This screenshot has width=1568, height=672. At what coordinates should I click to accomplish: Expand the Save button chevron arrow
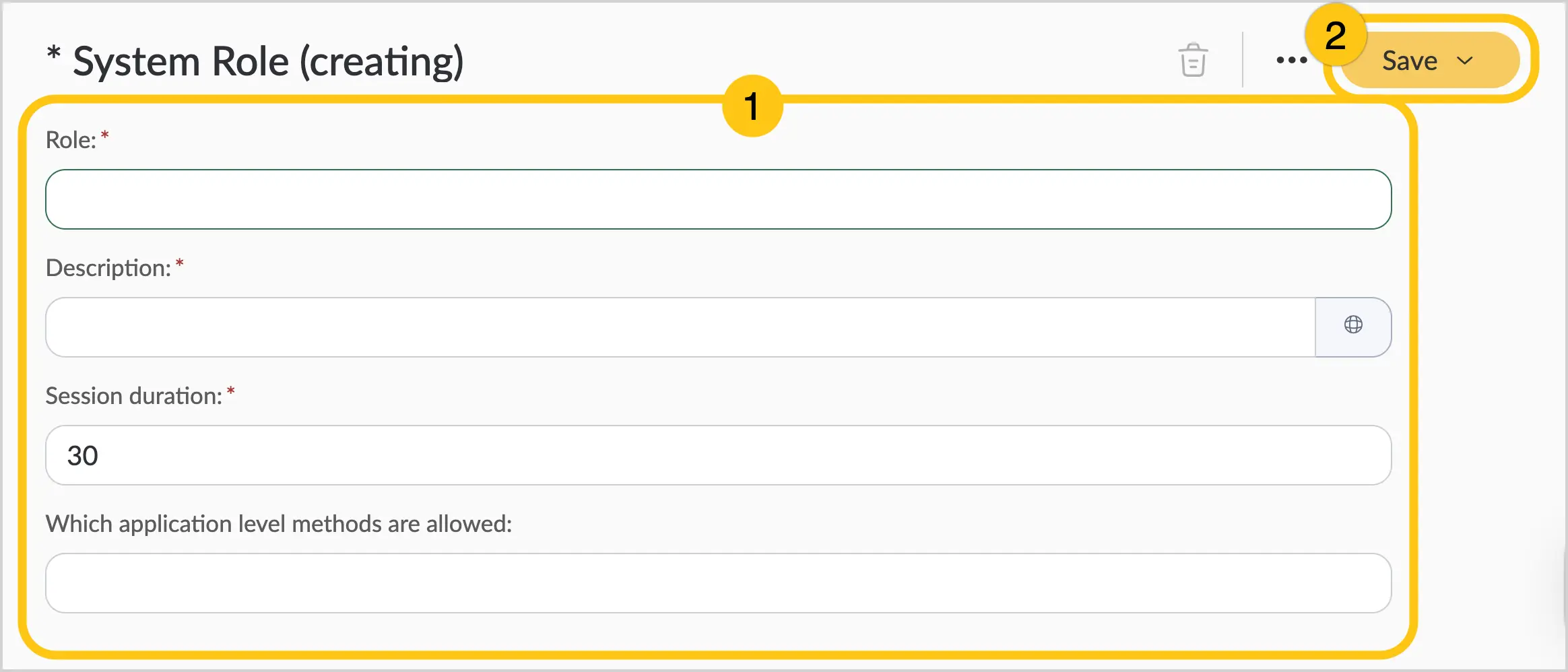(x=1465, y=61)
